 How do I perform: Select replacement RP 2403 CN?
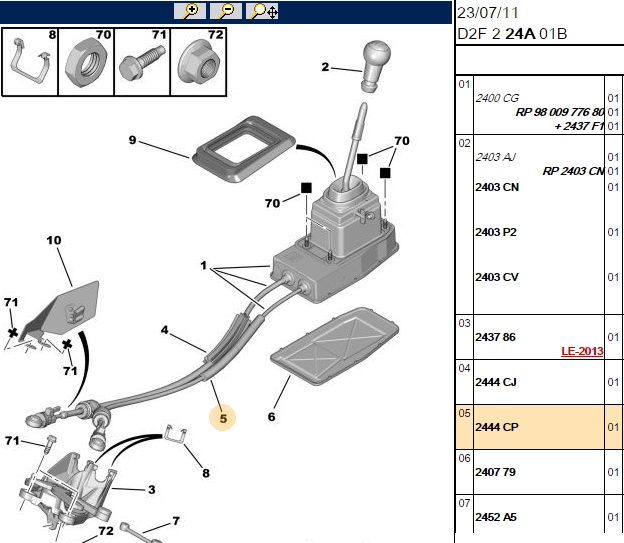pos(573,171)
